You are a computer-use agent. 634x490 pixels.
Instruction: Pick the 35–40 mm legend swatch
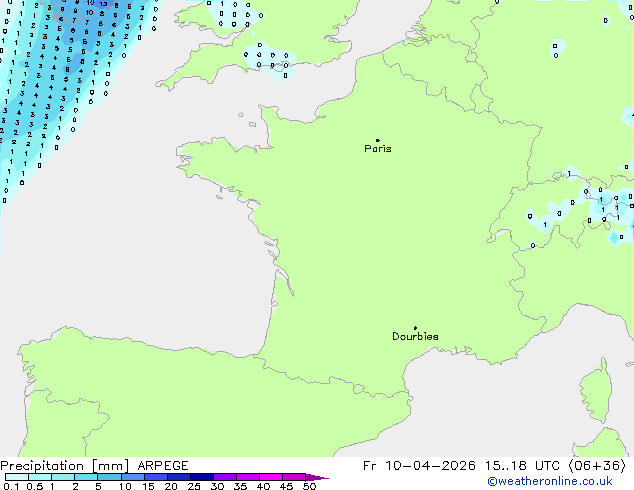(x=247, y=477)
